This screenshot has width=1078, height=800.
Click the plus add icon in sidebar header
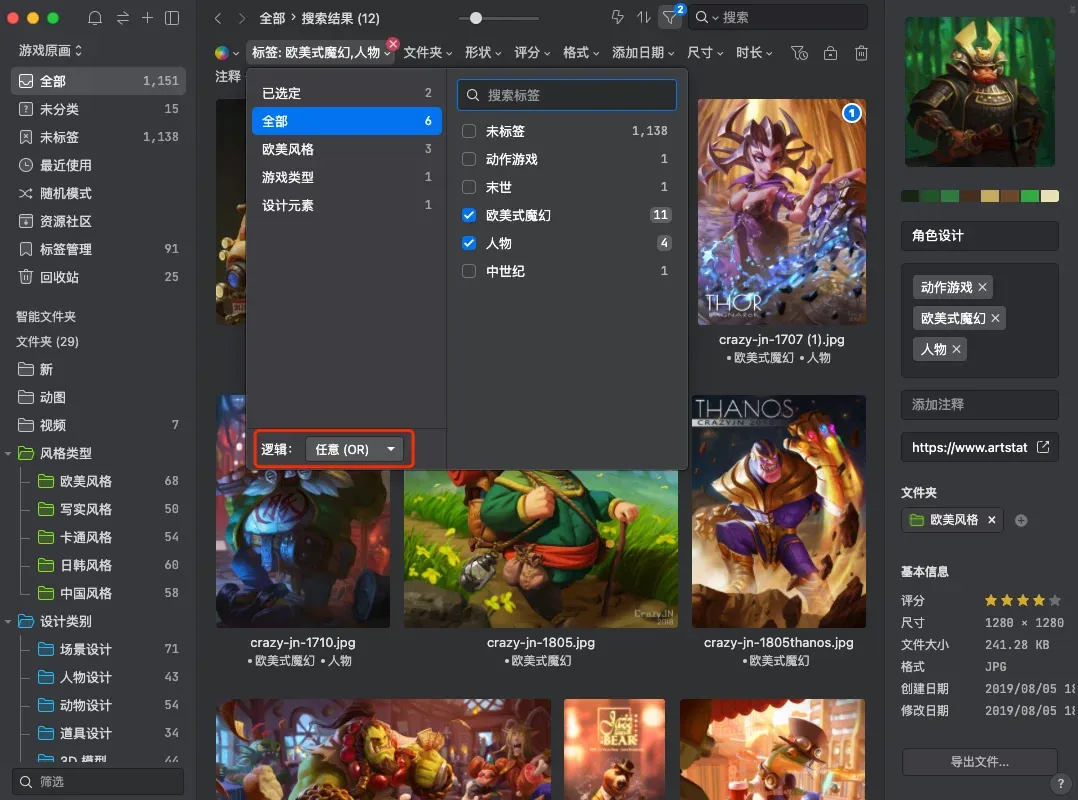[x=147, y=18]
